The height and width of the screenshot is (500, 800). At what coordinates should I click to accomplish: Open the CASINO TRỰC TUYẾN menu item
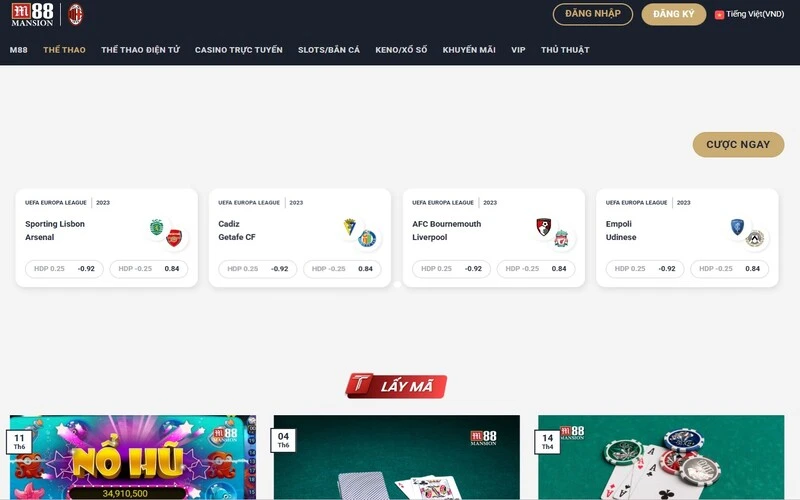[x=239, y=50]
